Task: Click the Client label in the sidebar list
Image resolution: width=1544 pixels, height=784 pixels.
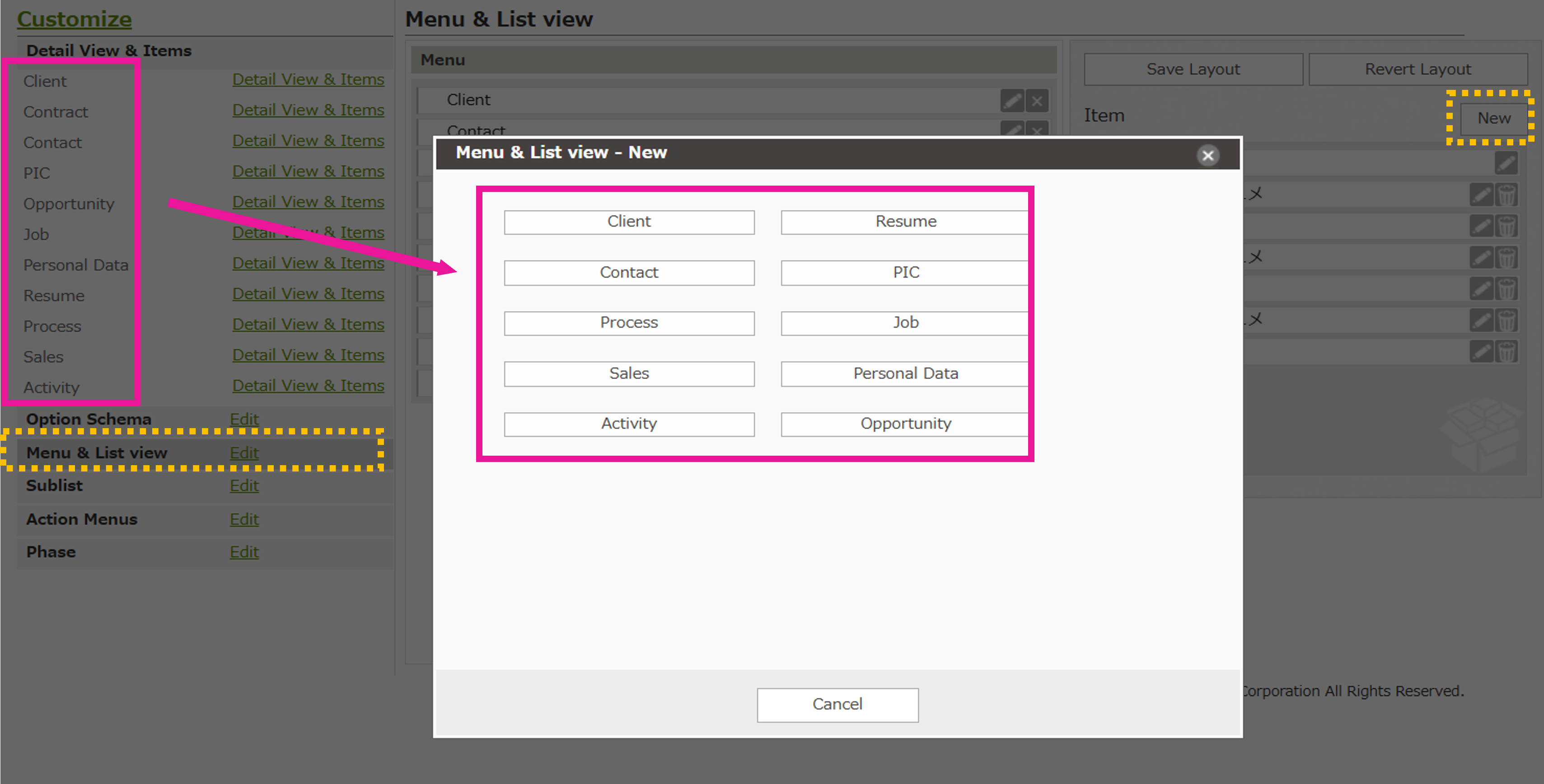Action: pos(45,82)
